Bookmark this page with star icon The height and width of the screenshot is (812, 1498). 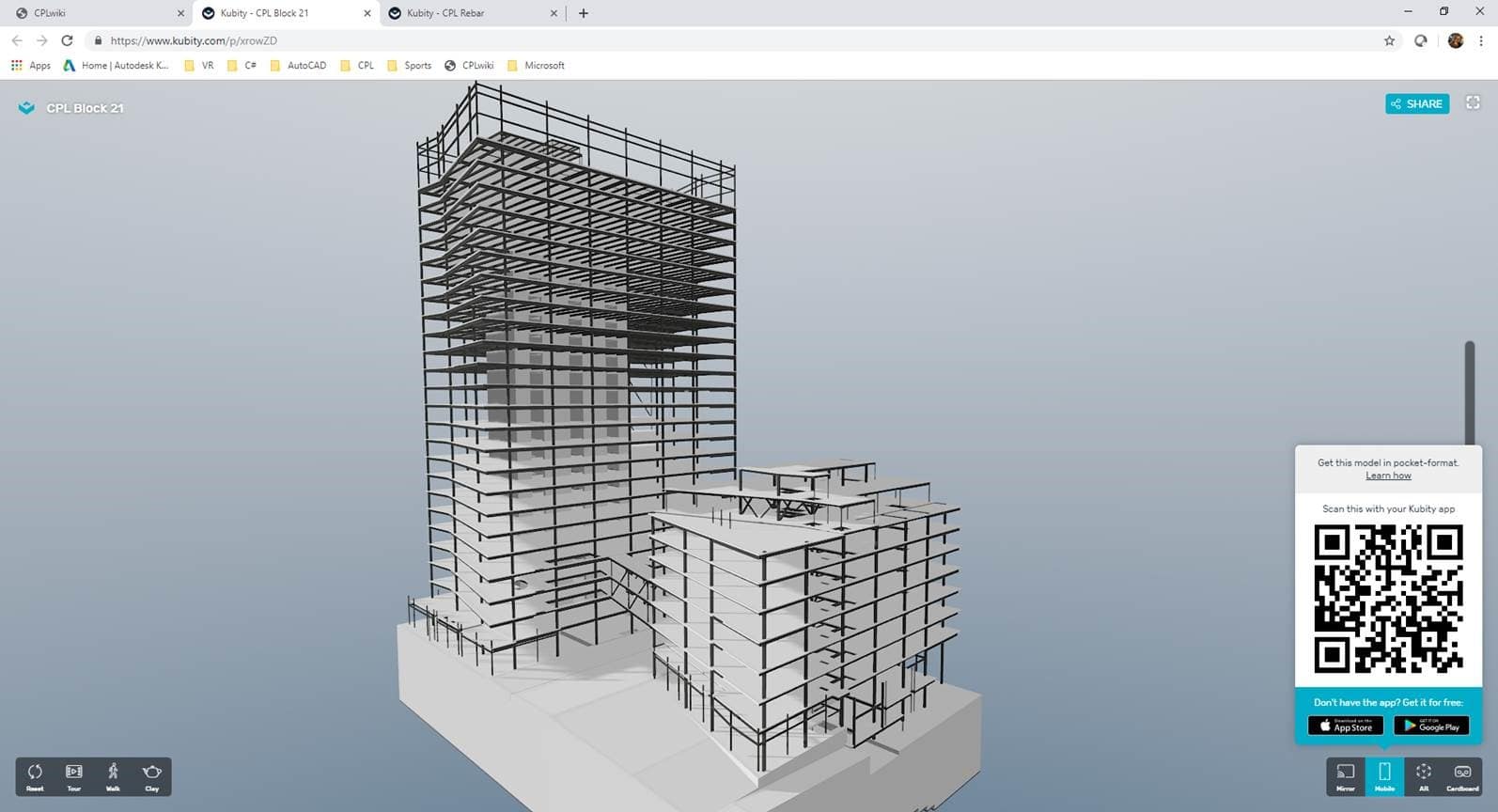click(1389, 40)
